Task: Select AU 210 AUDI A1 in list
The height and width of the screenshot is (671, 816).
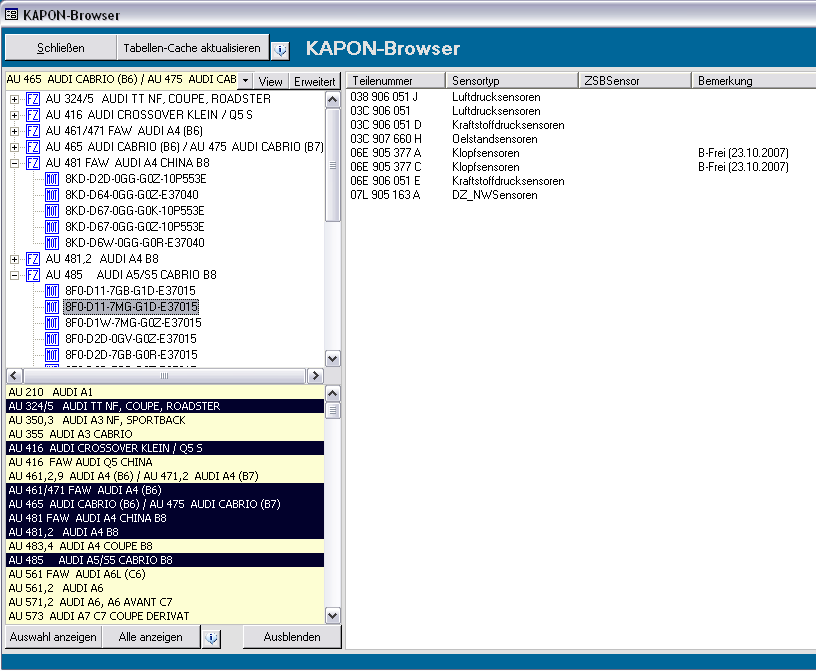Action: pos(165,393)
